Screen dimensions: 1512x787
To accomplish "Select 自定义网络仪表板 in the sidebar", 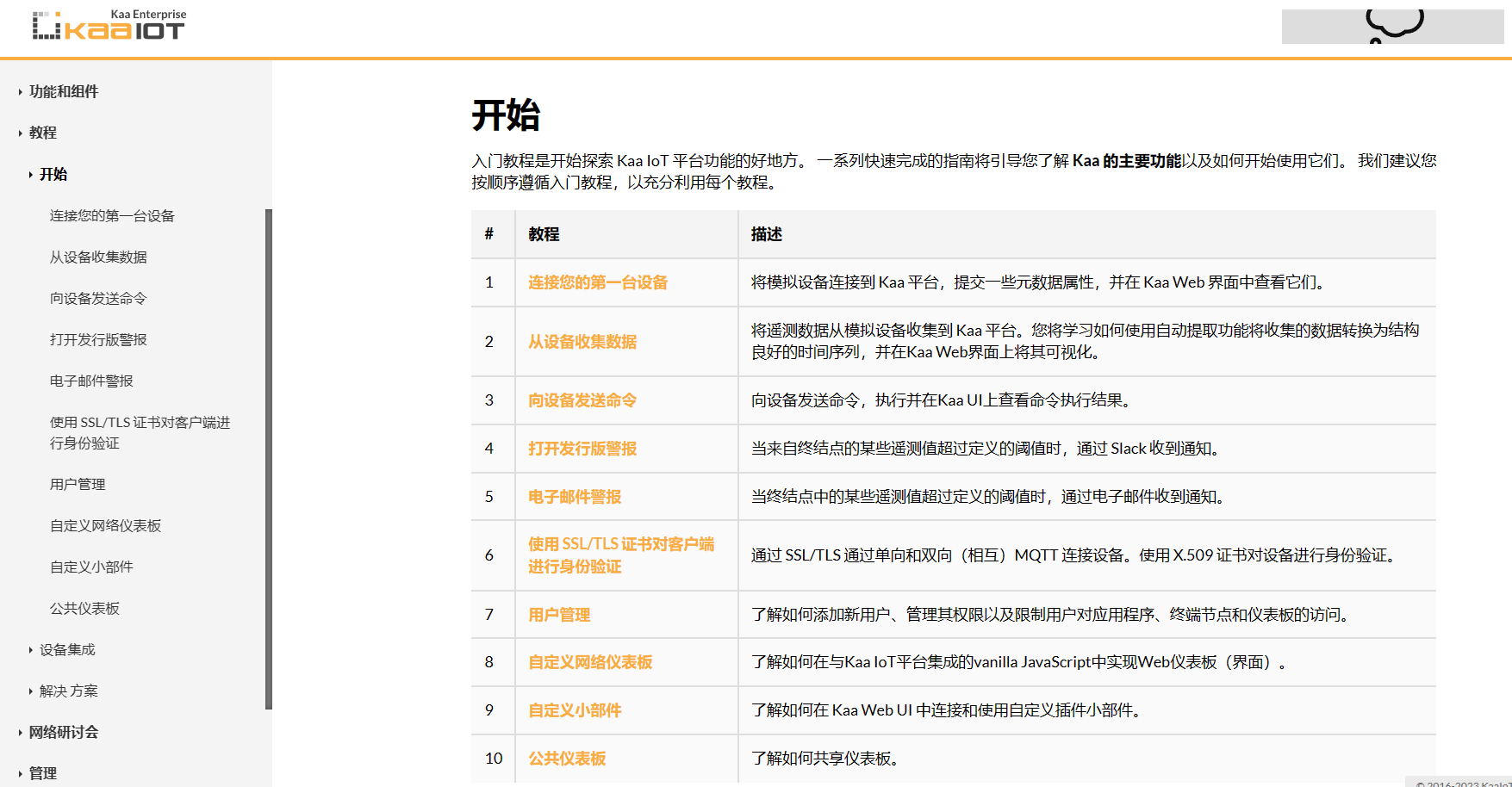I will click(105, 525).
